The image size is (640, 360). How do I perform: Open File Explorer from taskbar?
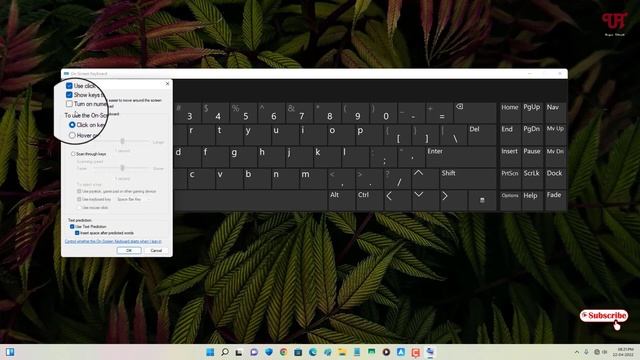click(342, 352)
